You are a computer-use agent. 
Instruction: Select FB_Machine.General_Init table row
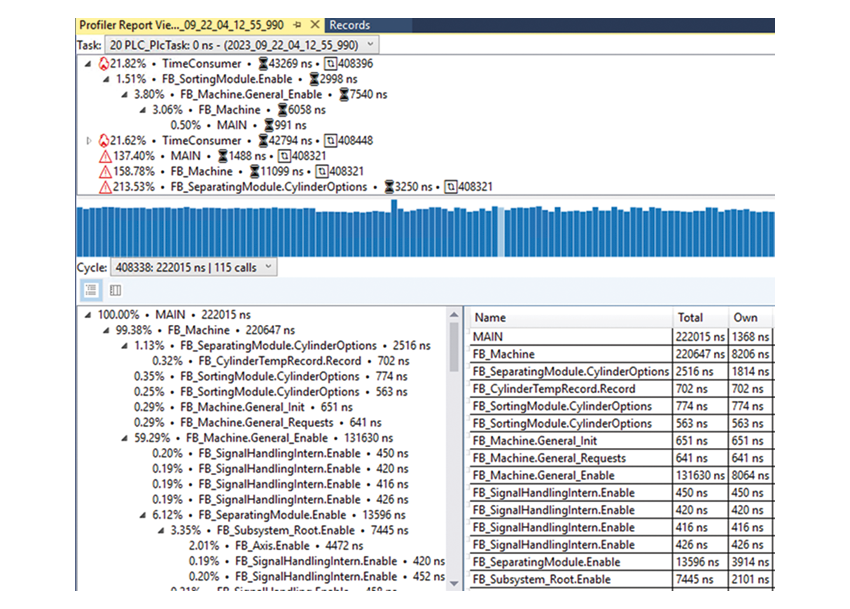pos(621,441)
